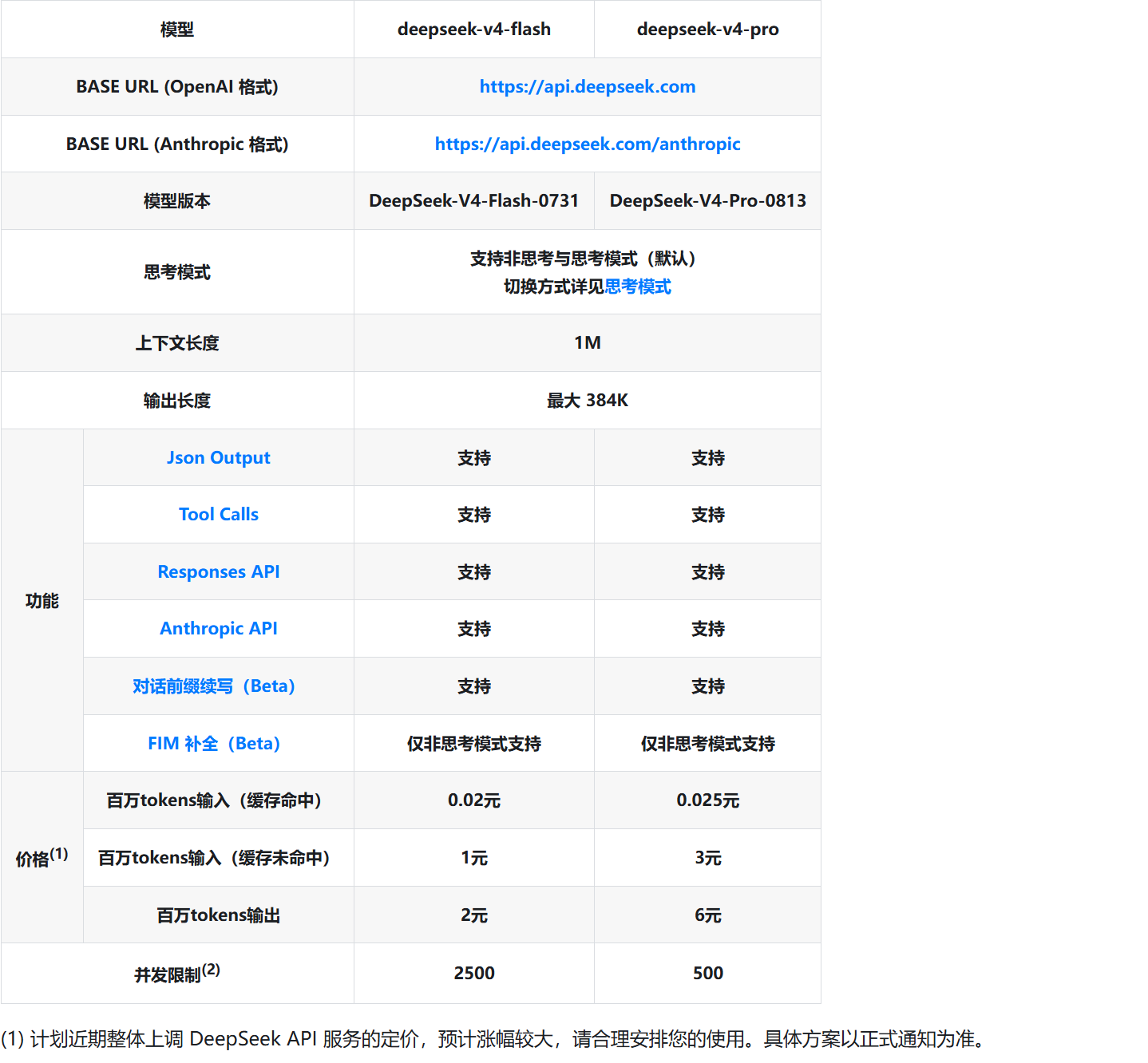Image resolution: width=1148 pixels, height=1063 pixels.
Task: Click 支持 for deepseek-v4-flash in Anthropic API row
Action: pos(474,629)
